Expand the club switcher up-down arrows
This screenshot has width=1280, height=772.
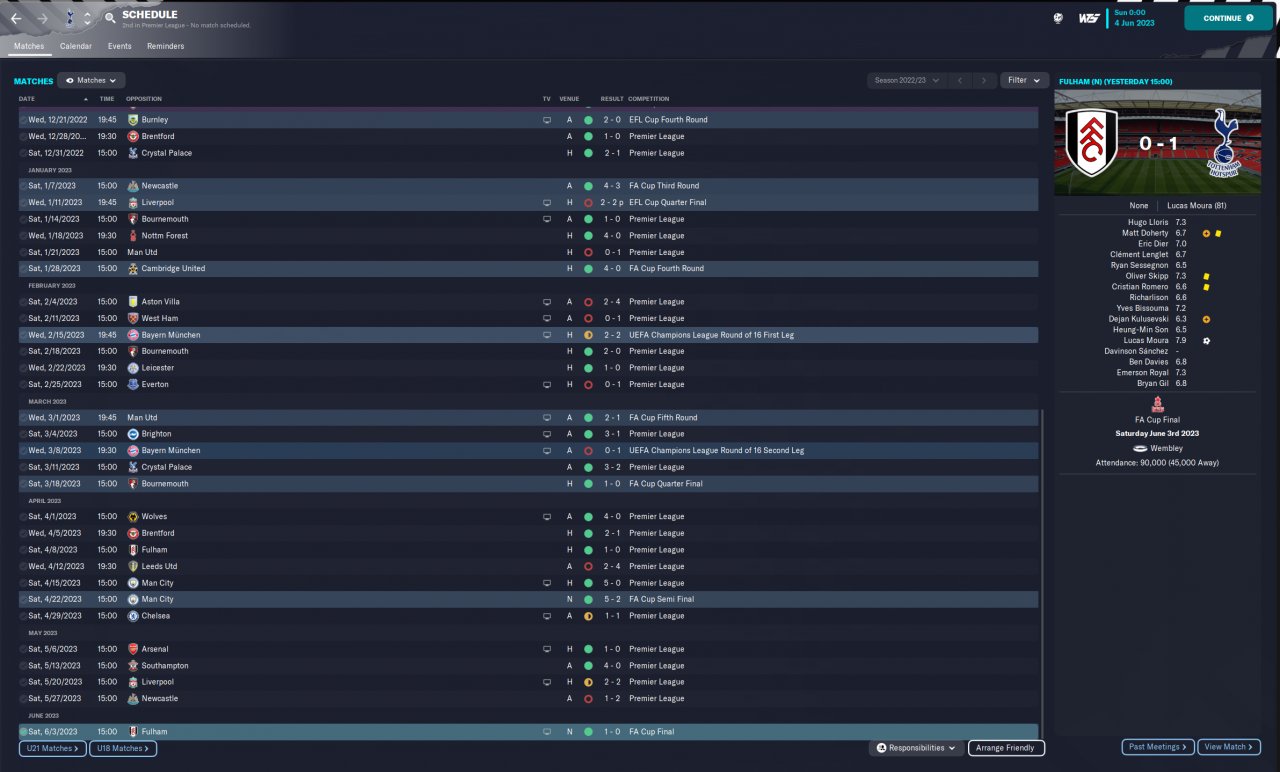pyautogui.click(x=87, y=18)
